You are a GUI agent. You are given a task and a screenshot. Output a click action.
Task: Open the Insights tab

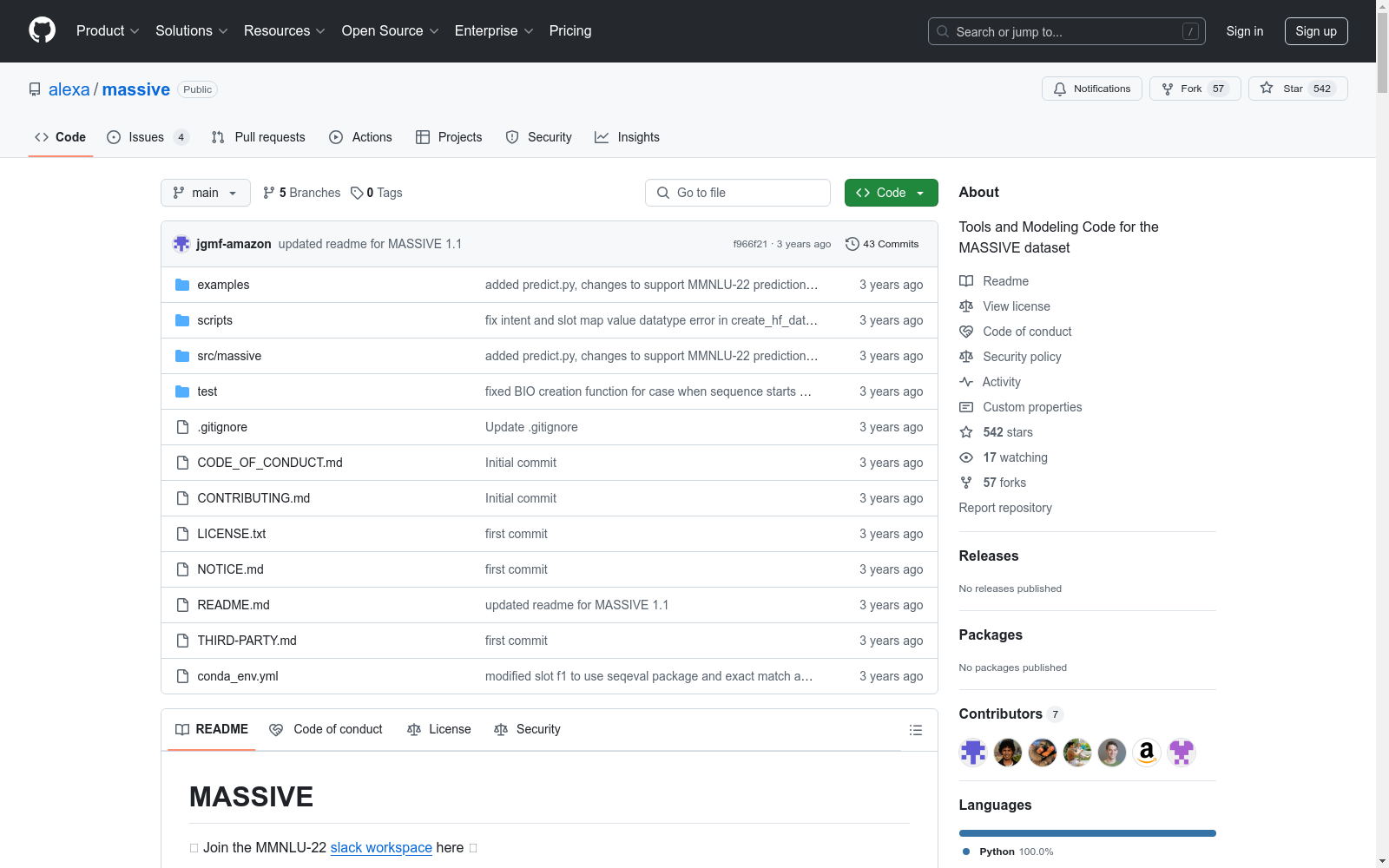tap(627, 137)
